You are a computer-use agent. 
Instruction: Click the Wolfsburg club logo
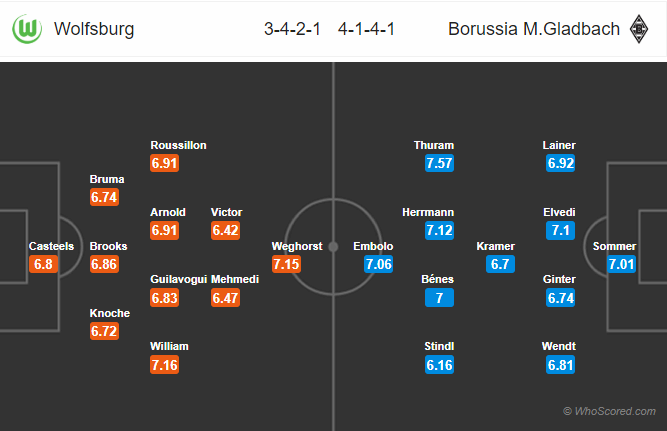[x=27, y=29]
